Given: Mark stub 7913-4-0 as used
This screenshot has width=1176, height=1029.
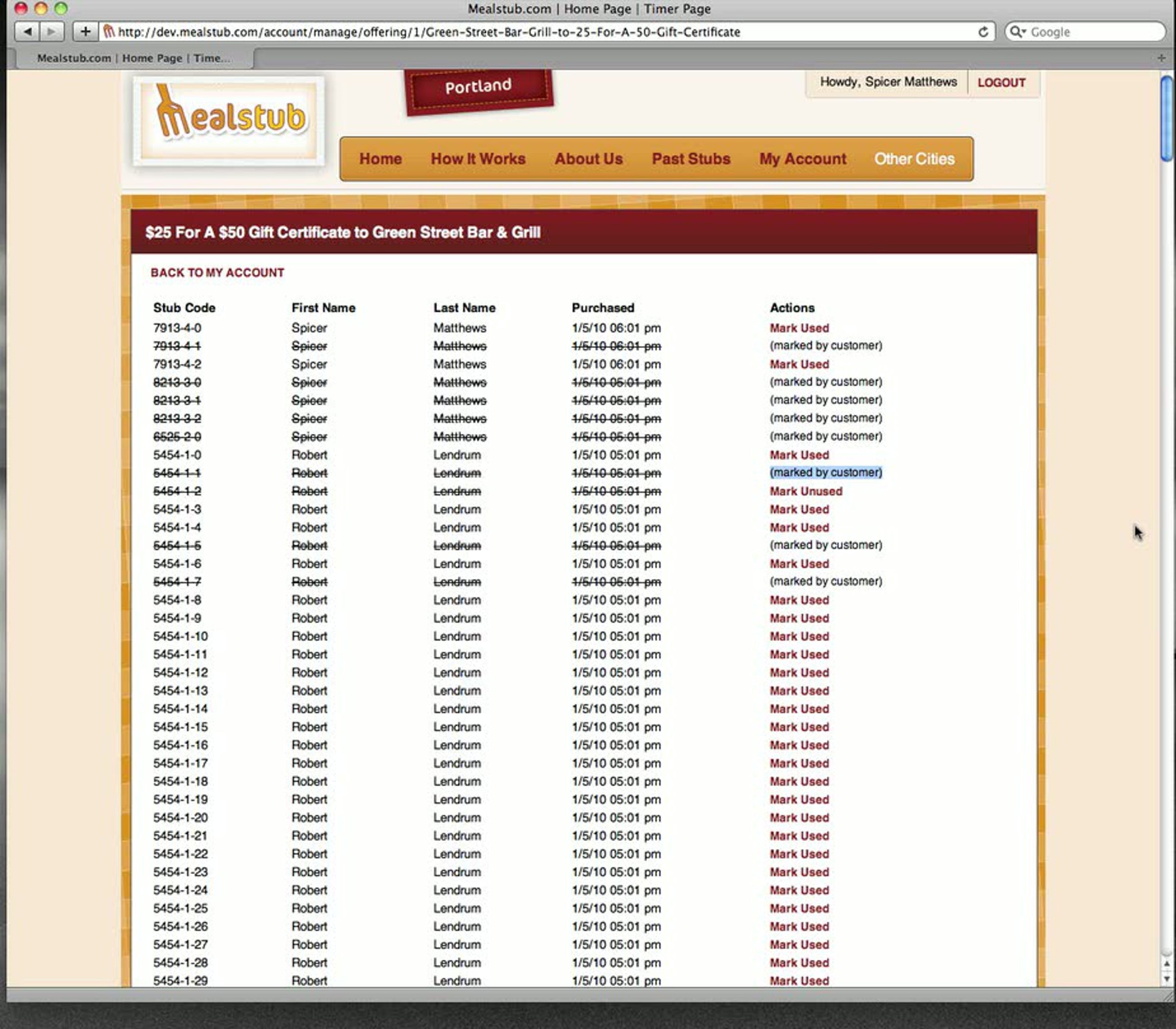Looking at the screenshot, I should point(799,328).
